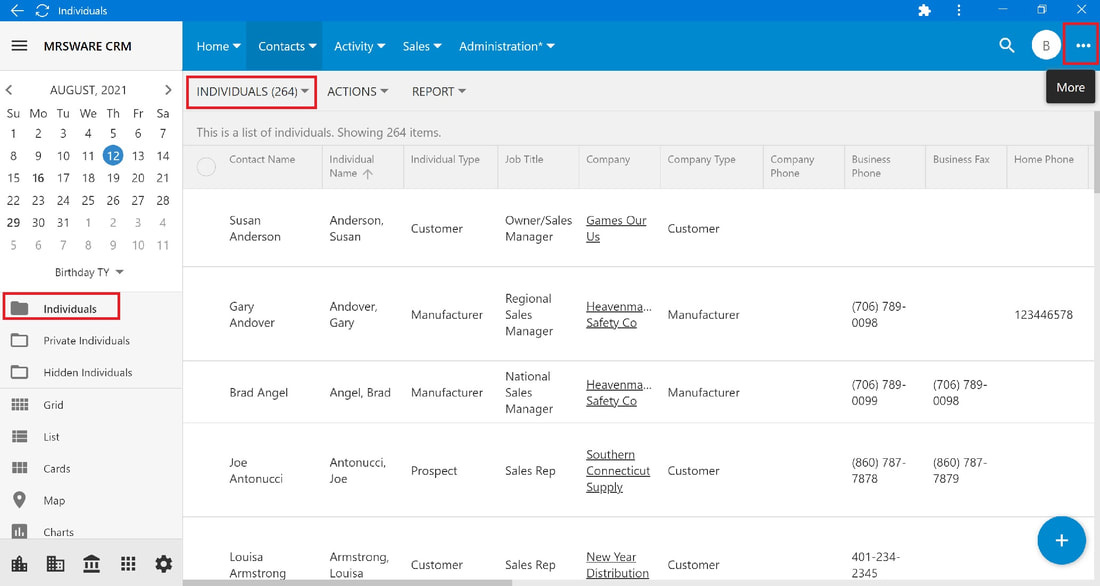Open the search magnifier icon
1100x586 pixels.
[x=1007, y=46]
